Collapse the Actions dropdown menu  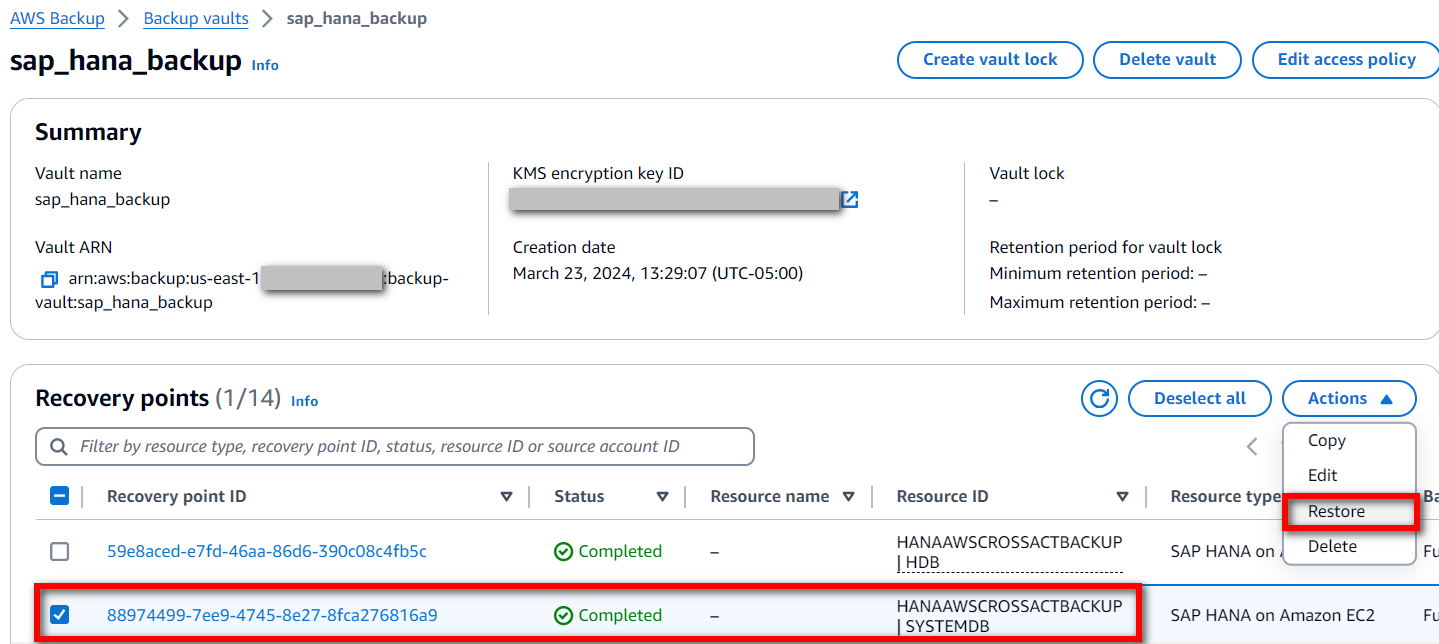tap(1349, 398)
